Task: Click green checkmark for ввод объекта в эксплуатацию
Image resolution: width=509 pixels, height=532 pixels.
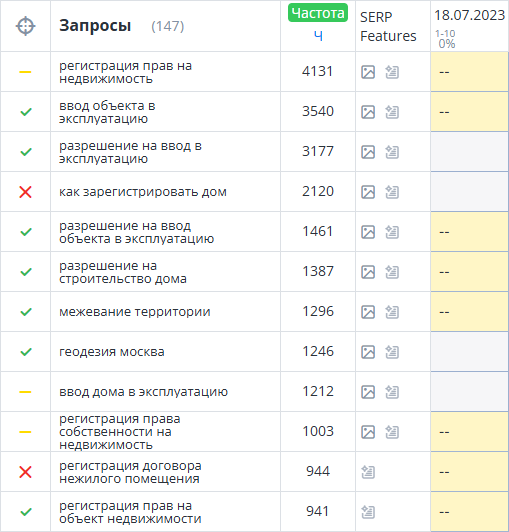Action: coord(26,112)
